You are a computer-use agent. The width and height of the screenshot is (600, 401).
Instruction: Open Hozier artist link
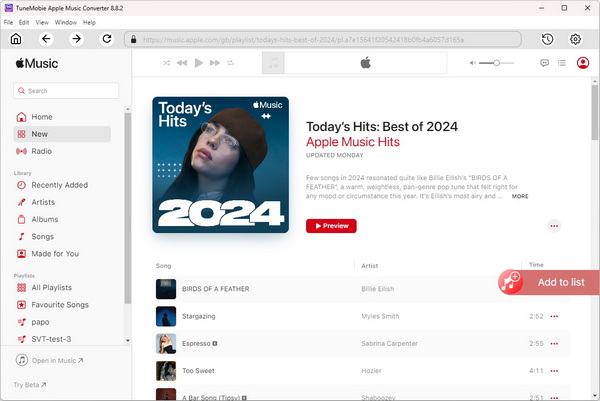[x=371, y=370]
